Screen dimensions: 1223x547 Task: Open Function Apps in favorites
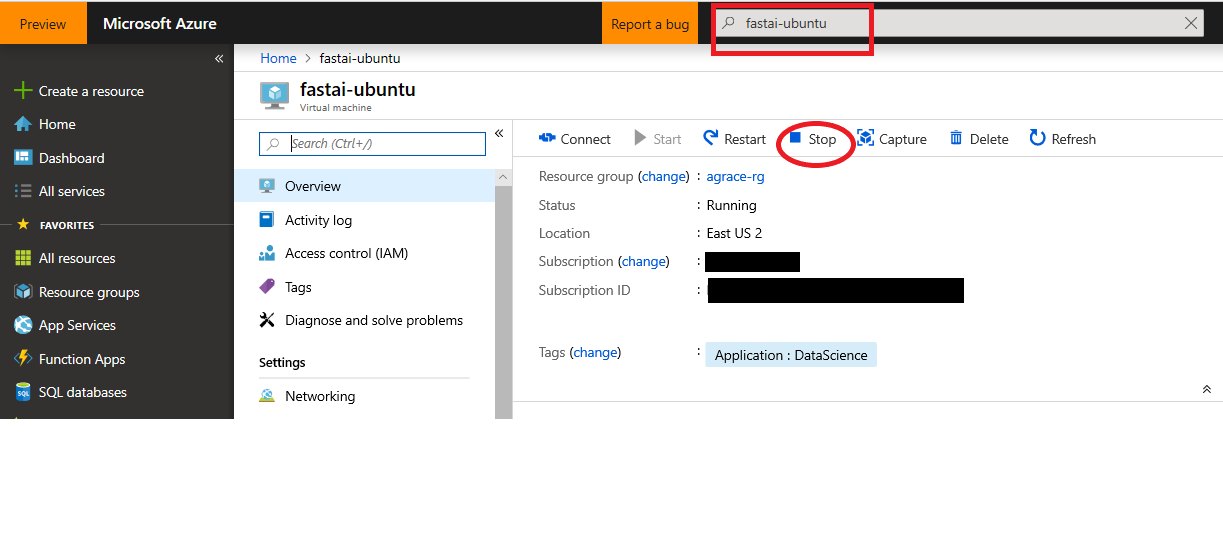81,359
